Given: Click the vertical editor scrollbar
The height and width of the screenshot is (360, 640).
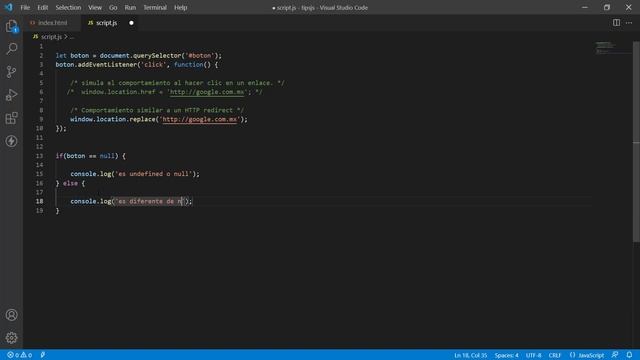Looking at the screenshot, I should tap(636, 142).
